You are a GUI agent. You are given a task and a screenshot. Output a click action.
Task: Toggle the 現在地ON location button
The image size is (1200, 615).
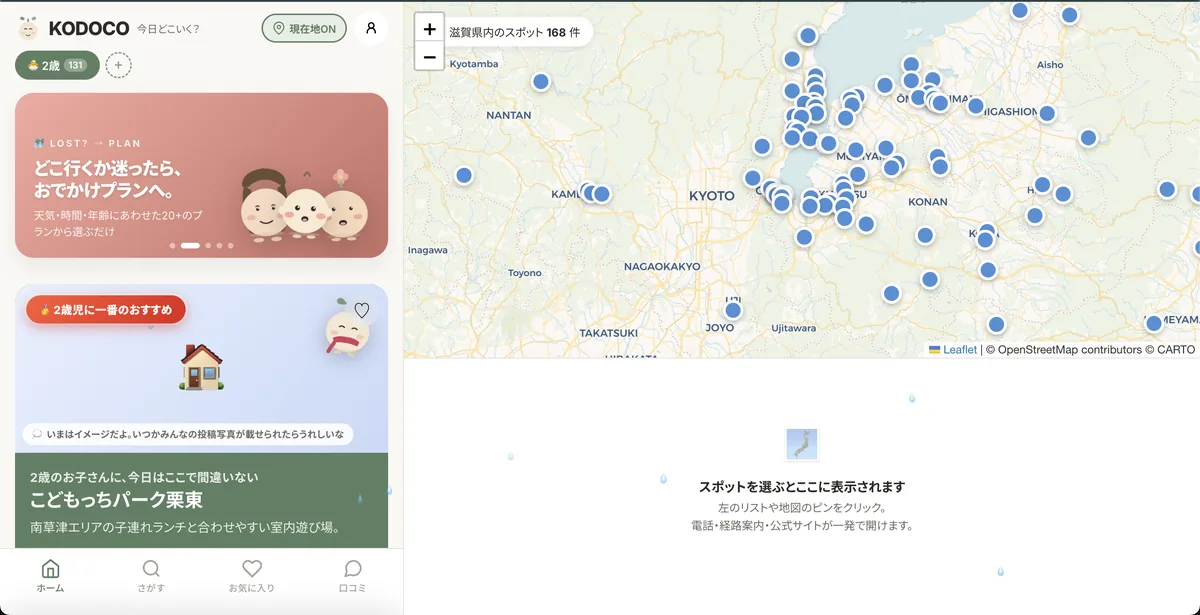click(x=304, y=28)
